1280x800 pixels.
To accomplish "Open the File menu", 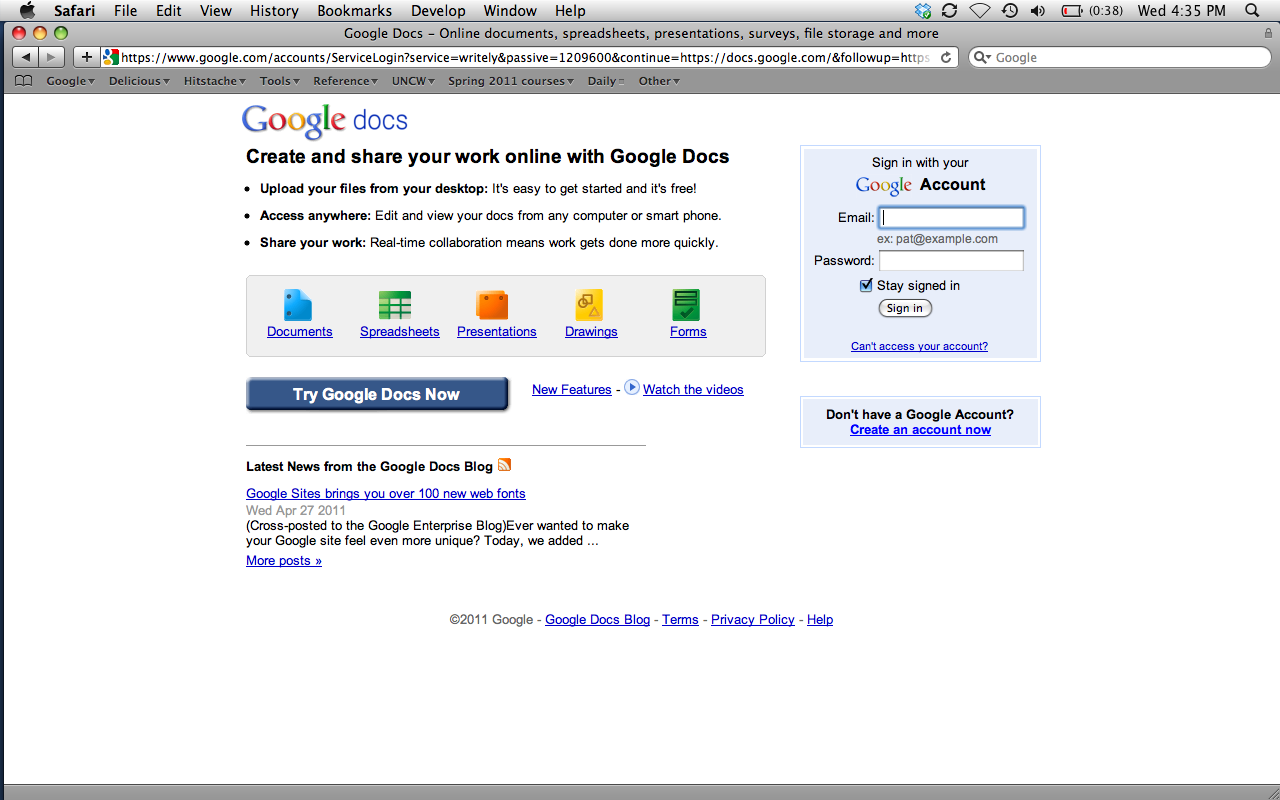I will click(x=126, y=10).
